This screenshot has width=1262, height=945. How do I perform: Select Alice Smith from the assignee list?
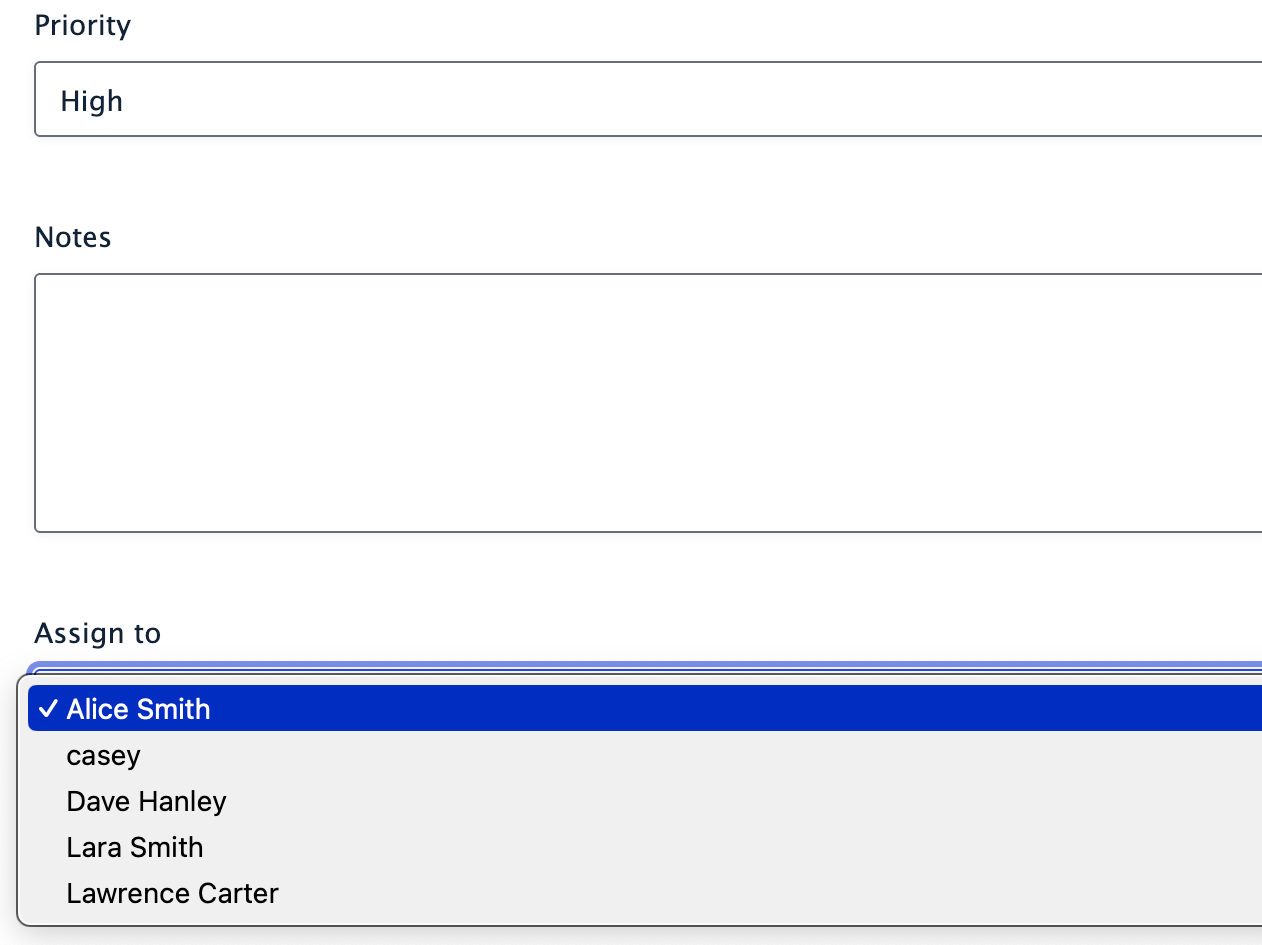pyautogui.click(x=138, y=708)
